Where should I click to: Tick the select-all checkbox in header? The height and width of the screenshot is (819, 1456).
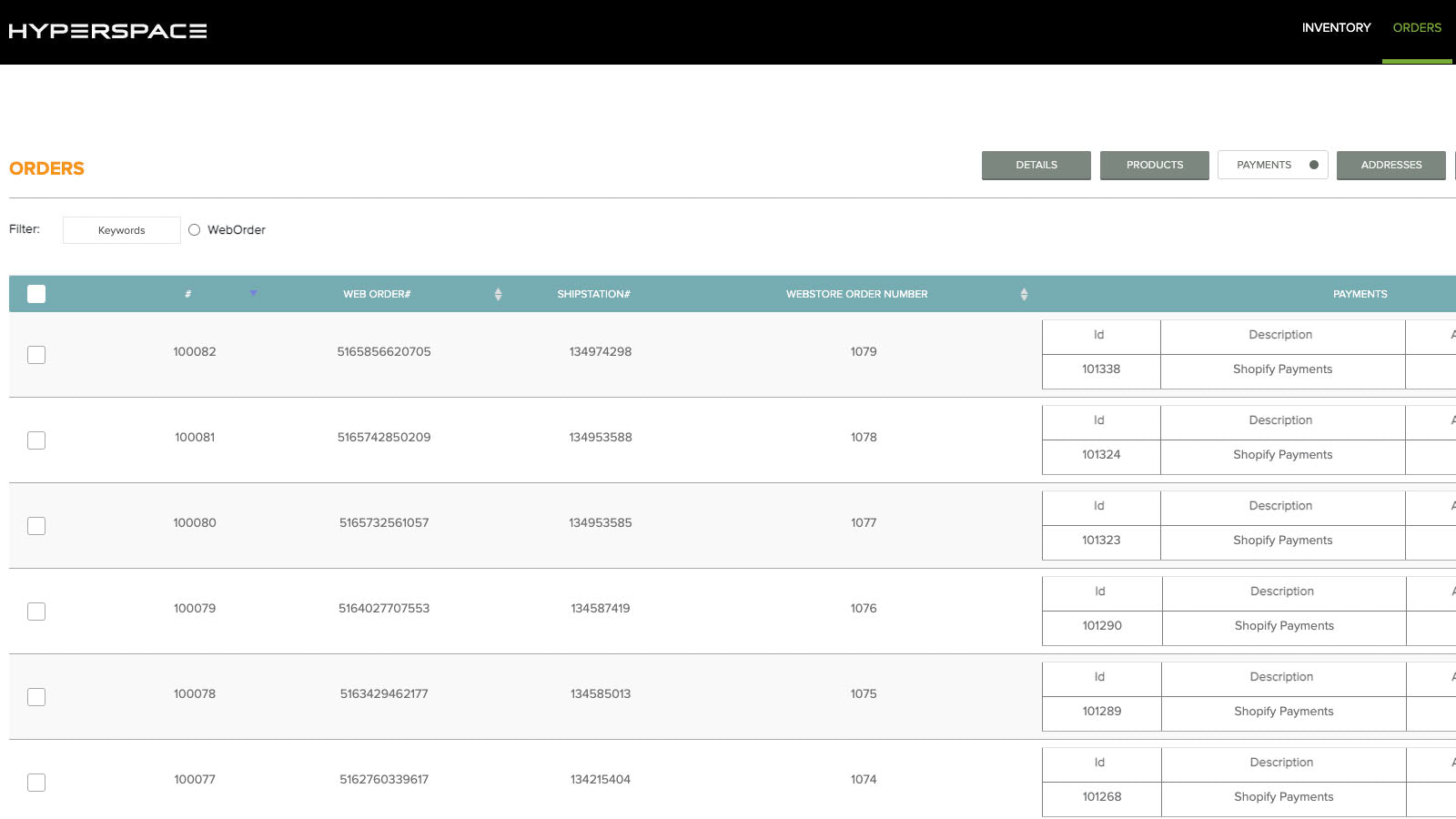[36, 294]
